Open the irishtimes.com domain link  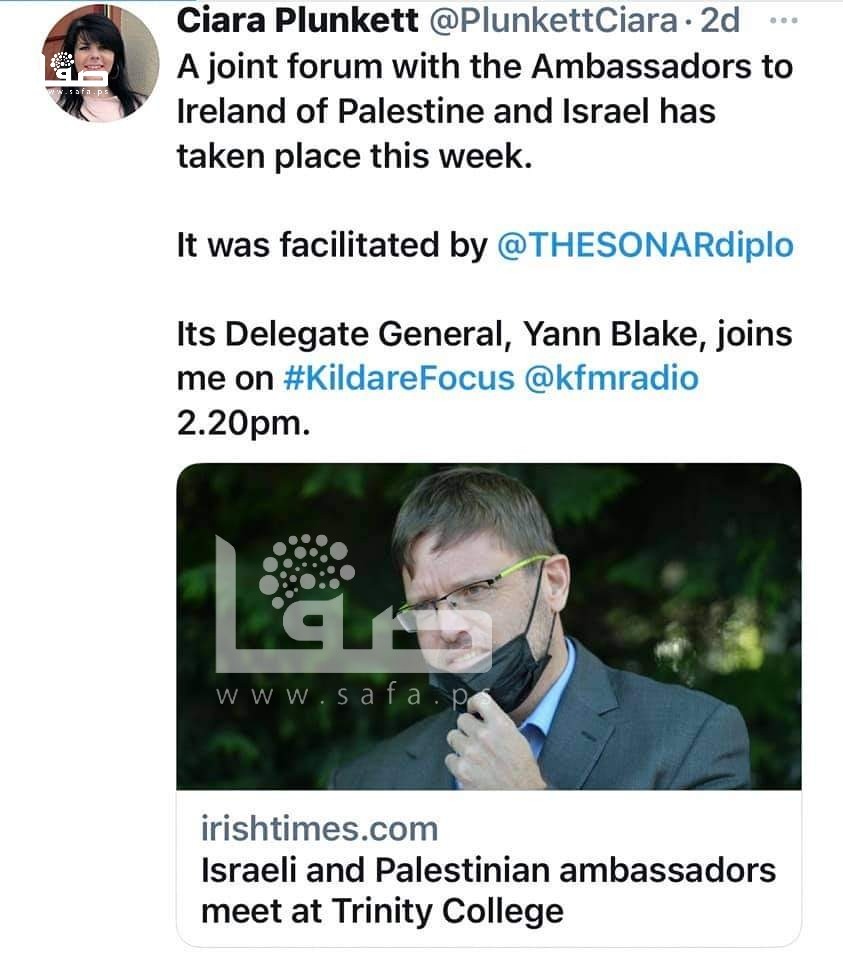319,828
